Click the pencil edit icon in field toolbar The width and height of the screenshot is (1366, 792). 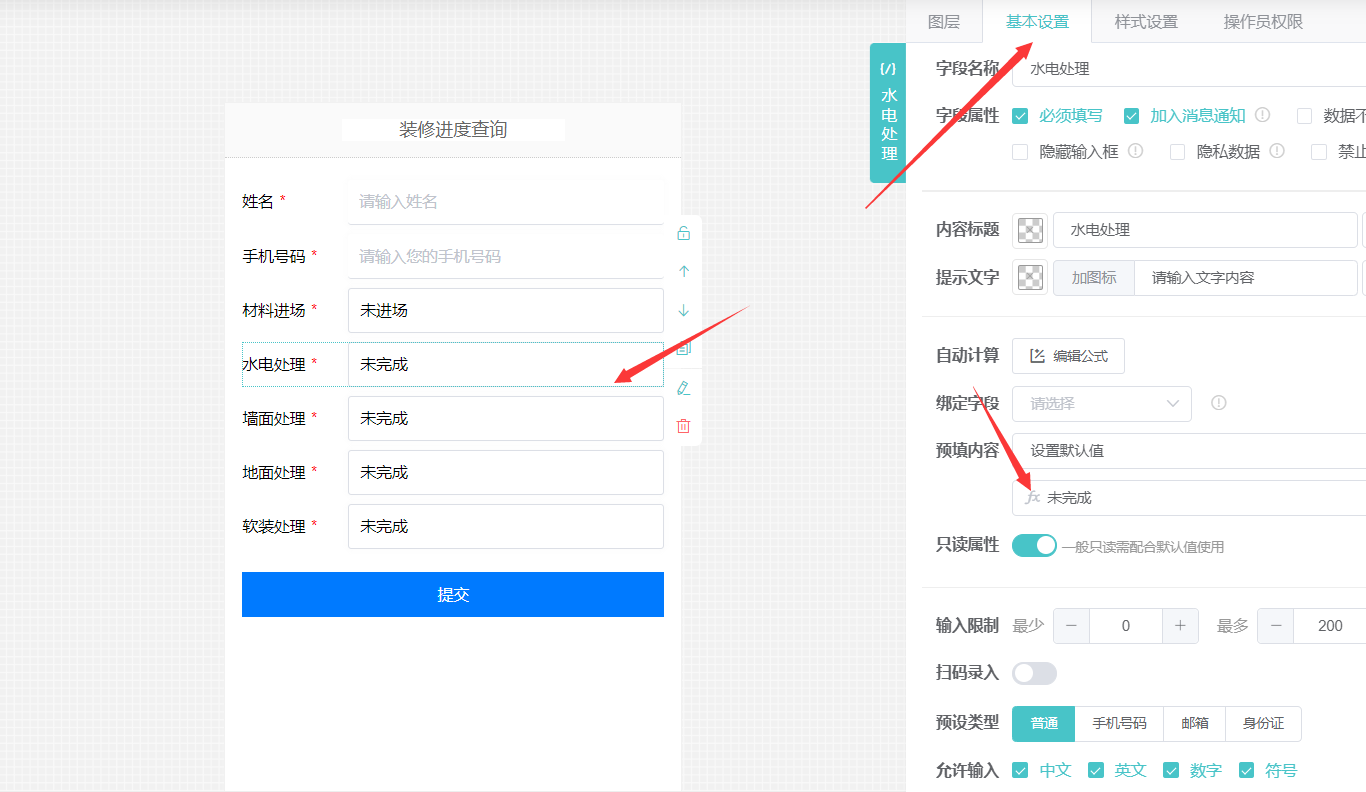tap(684, 387)
